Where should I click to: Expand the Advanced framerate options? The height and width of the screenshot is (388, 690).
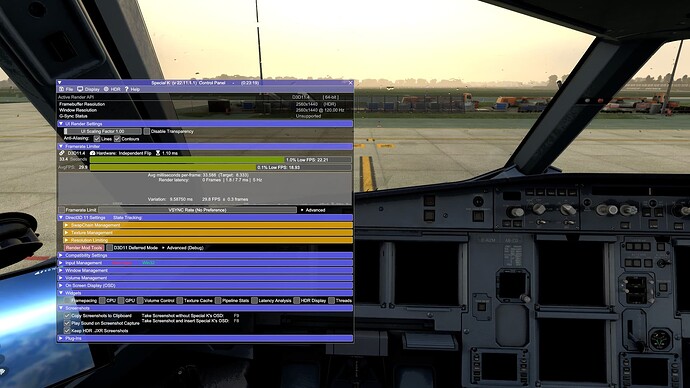(x=313, y=210)
